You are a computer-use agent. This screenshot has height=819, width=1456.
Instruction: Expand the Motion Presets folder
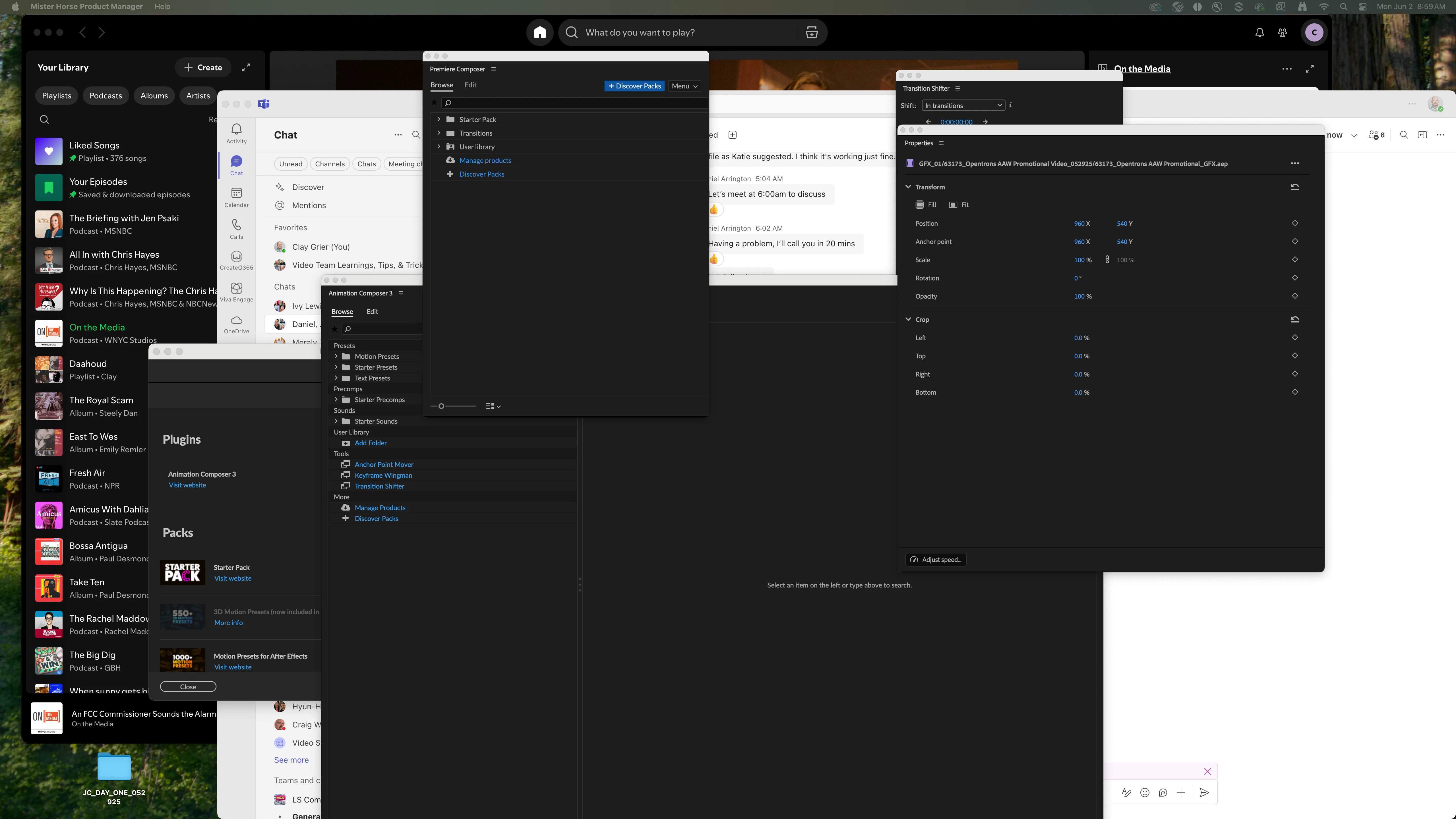click(x=336, y=357)
